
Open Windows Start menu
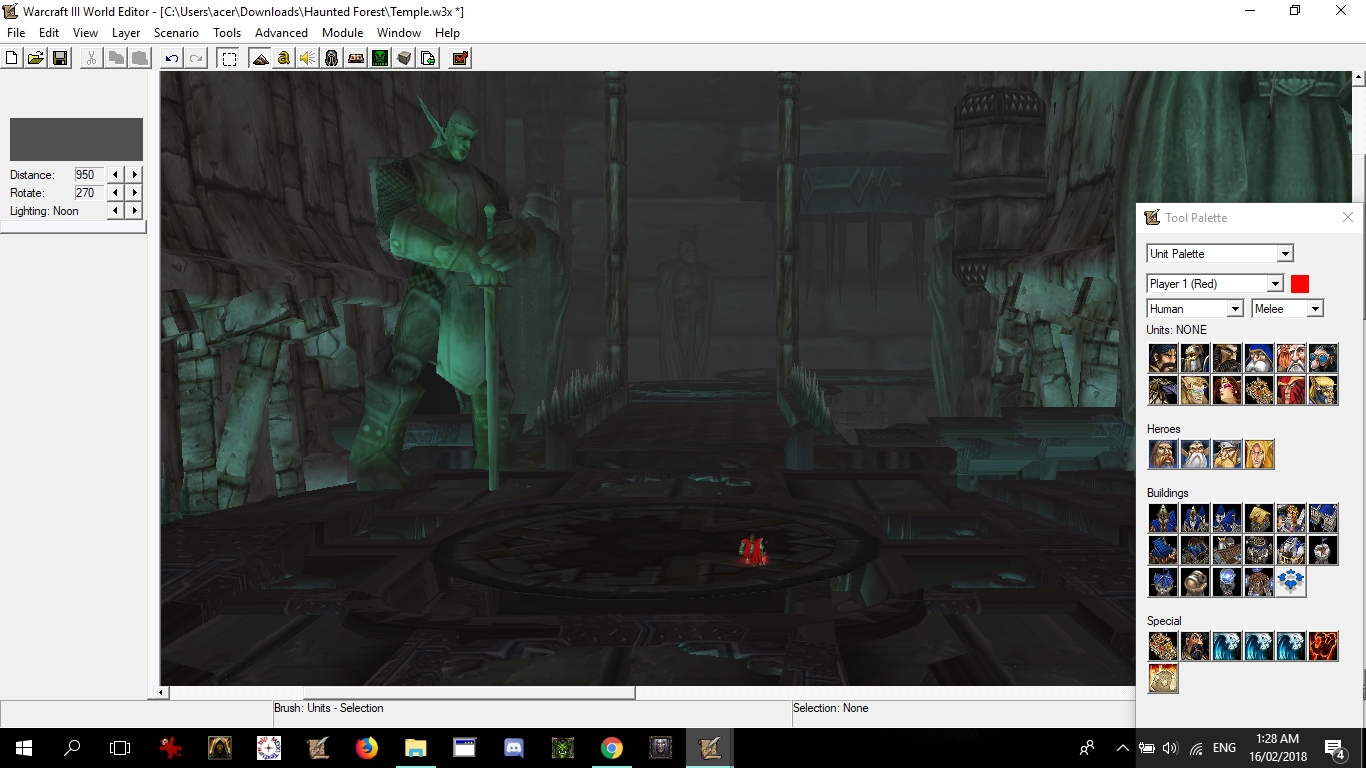coord(24,747)
